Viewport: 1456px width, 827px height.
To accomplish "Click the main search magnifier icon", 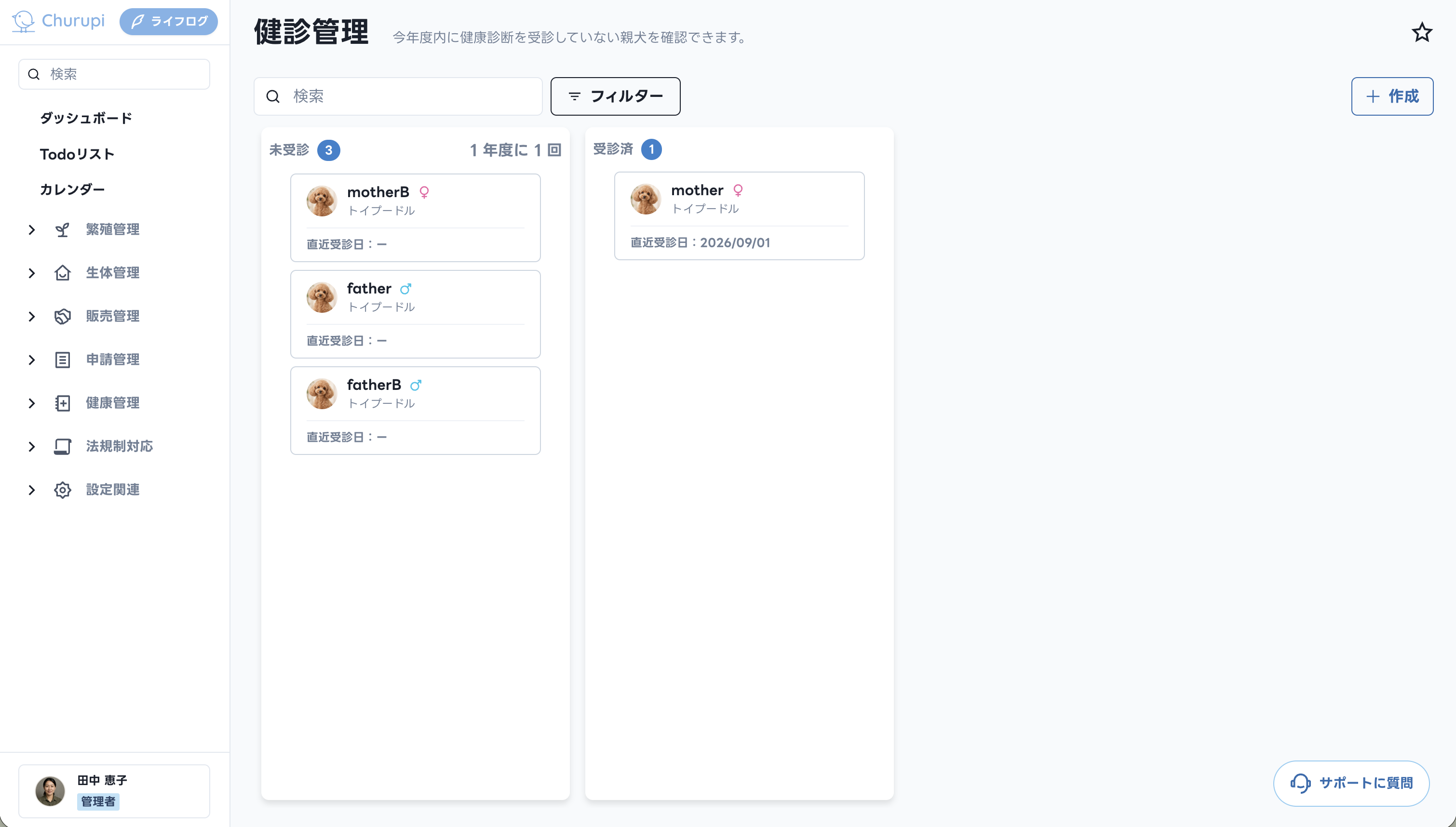I will point(273,96).
